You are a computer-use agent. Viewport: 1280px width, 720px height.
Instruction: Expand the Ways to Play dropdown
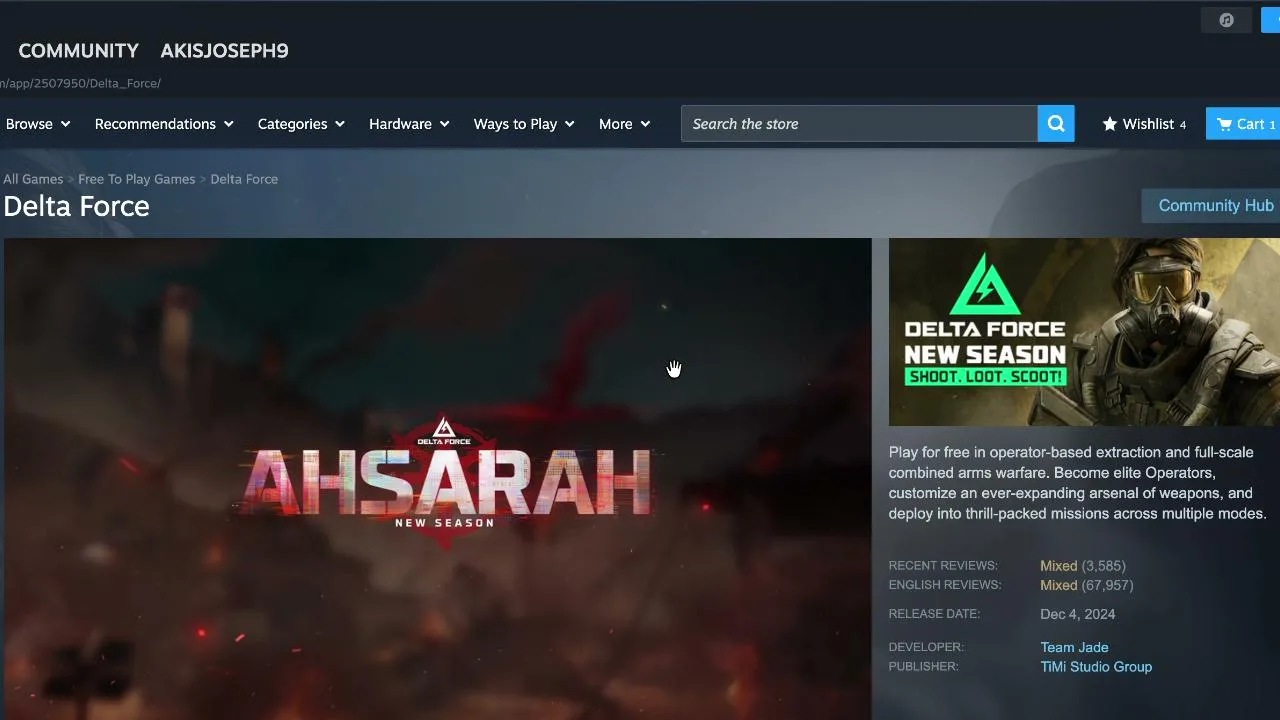(524, 124)
